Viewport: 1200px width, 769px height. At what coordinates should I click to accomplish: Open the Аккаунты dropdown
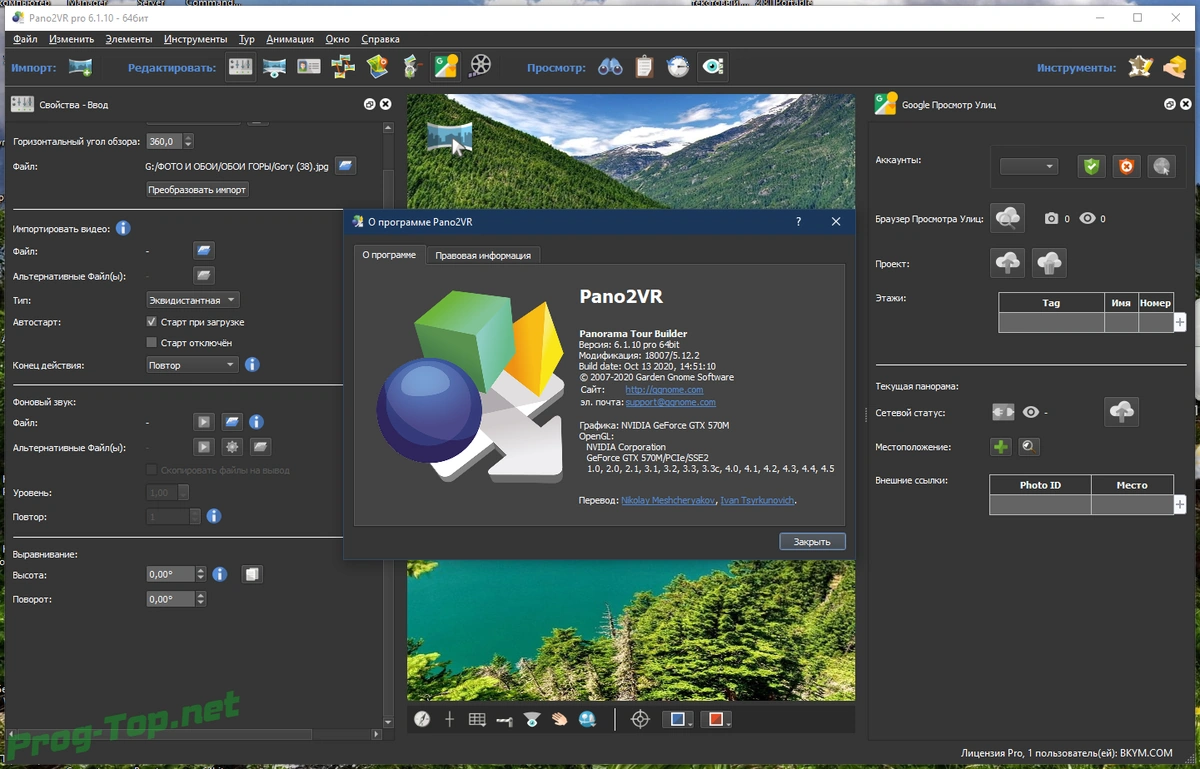[1029, 167]
